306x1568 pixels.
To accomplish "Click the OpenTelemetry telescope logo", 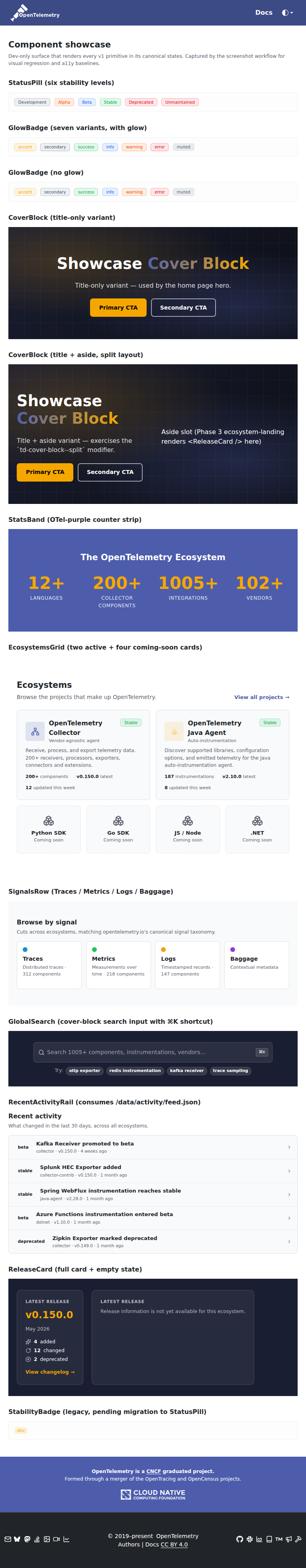I will (35, 13).
